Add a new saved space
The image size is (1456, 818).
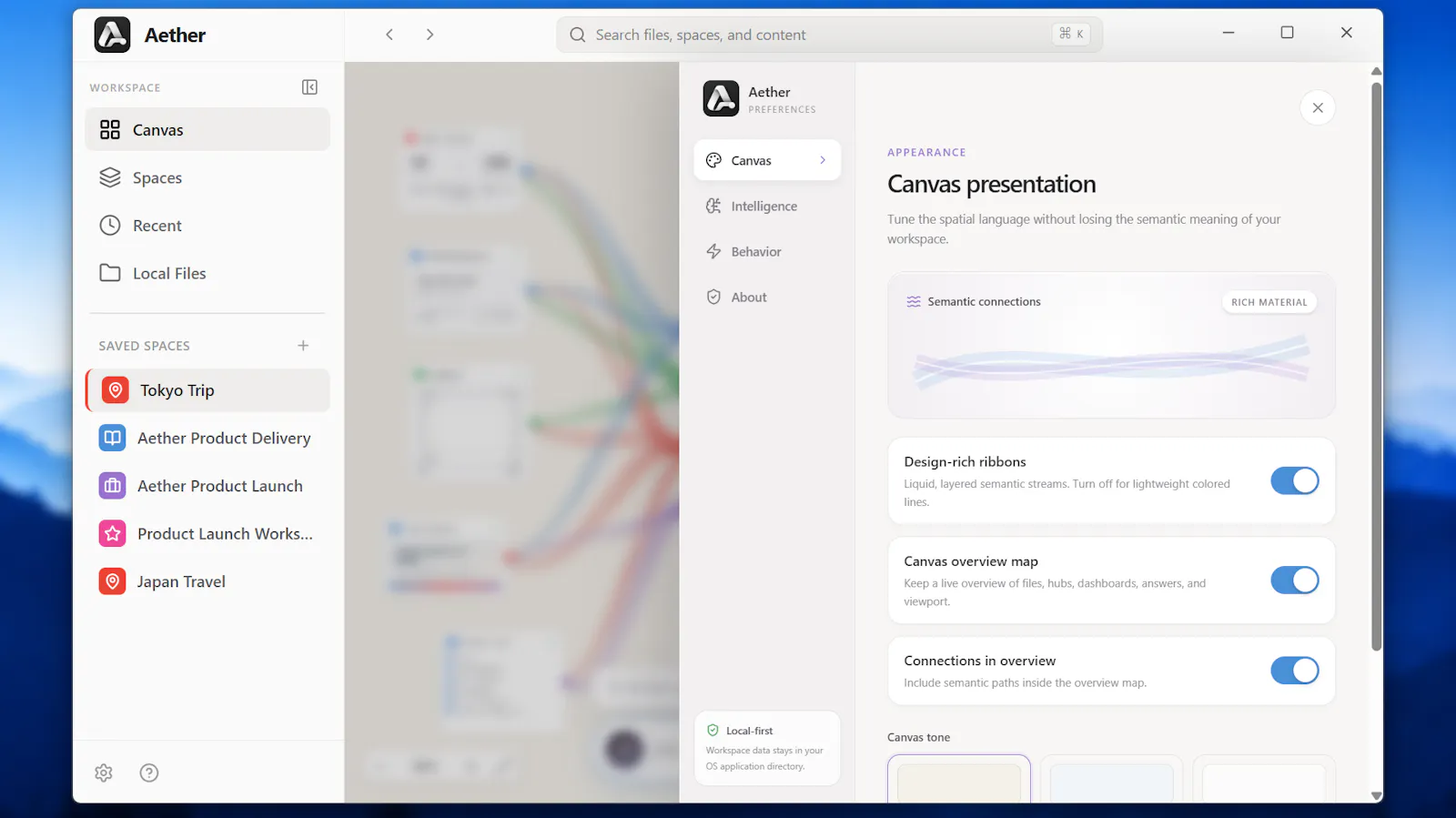click(303, 346)
